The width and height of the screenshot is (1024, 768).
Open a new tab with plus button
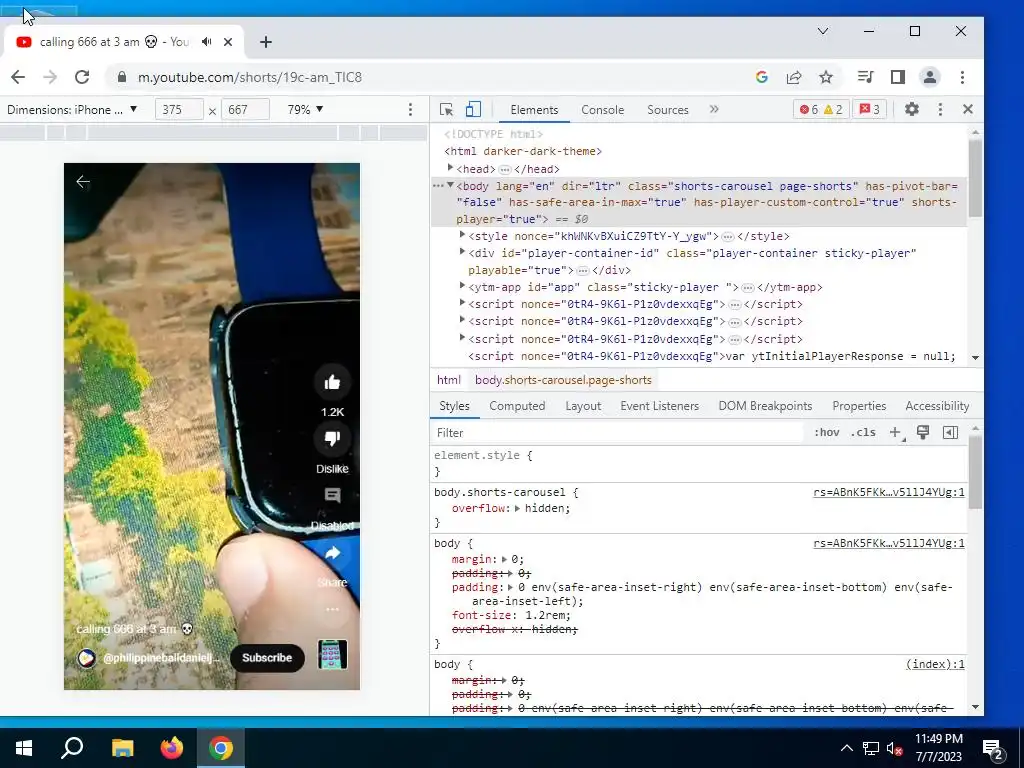tap(265, 42)
